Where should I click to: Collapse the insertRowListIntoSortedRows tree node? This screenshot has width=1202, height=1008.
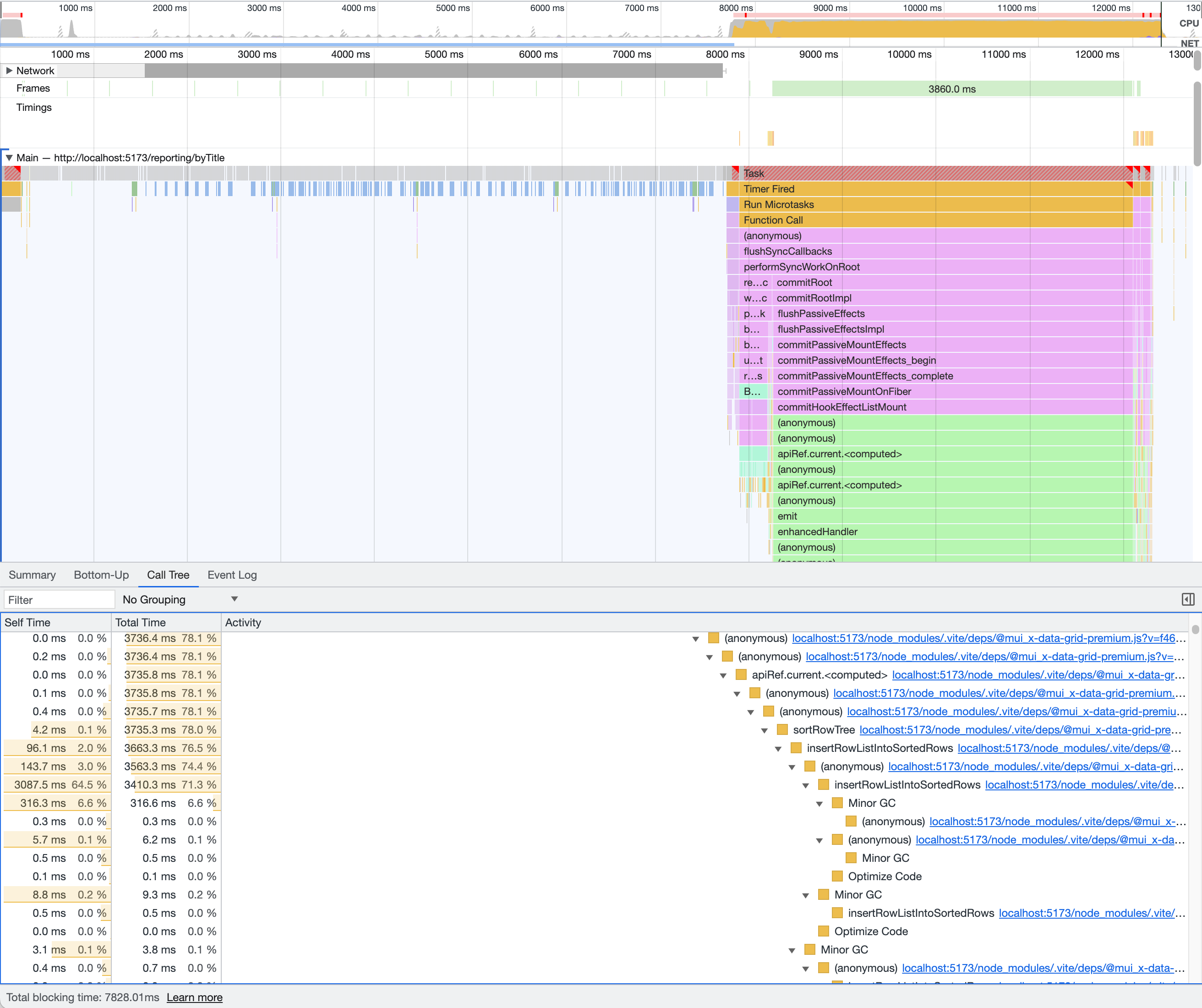pyautogui.click(x=779, y=748)
